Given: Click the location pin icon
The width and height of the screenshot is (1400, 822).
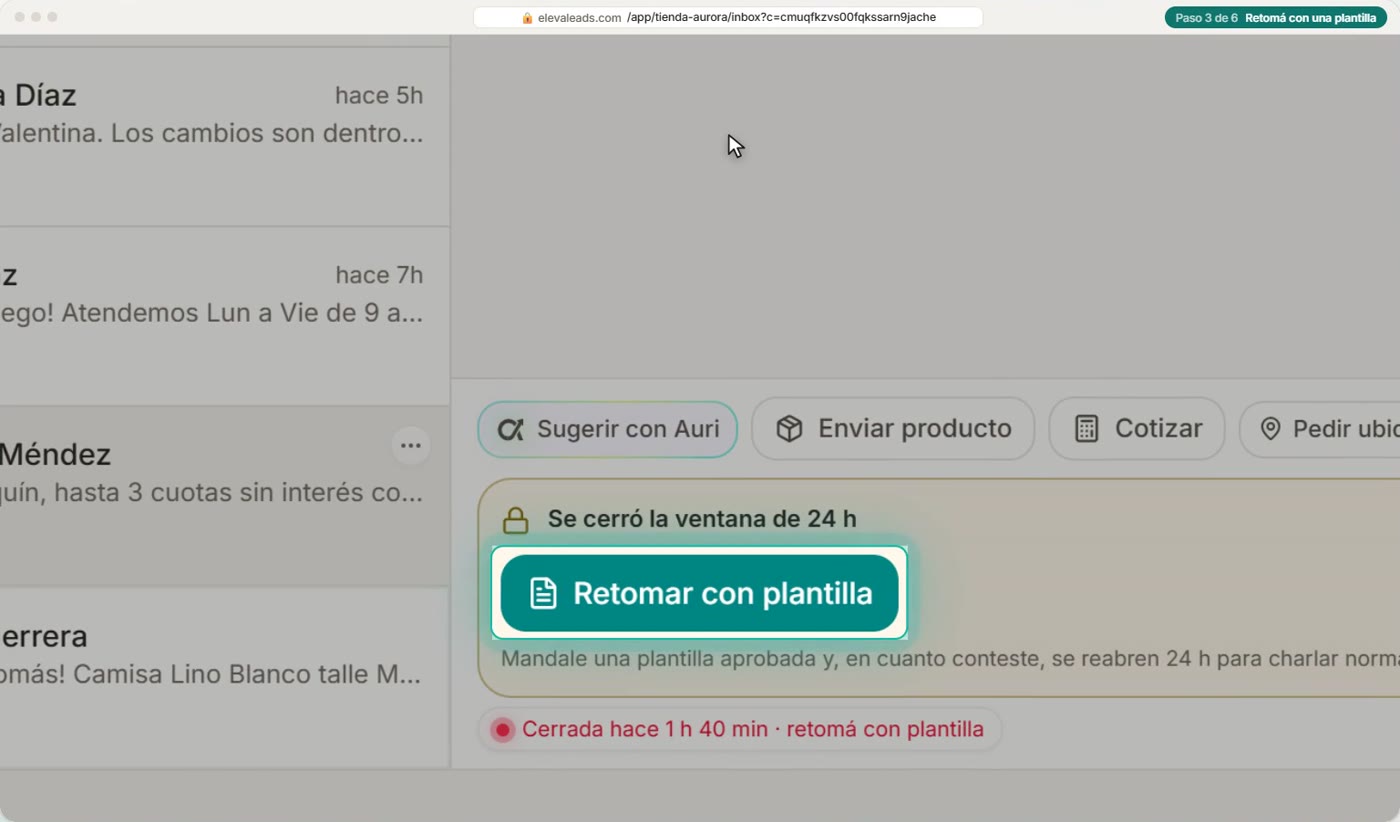Looking at the screenshot, I should pyautogui.click(x=1270, y=429).
